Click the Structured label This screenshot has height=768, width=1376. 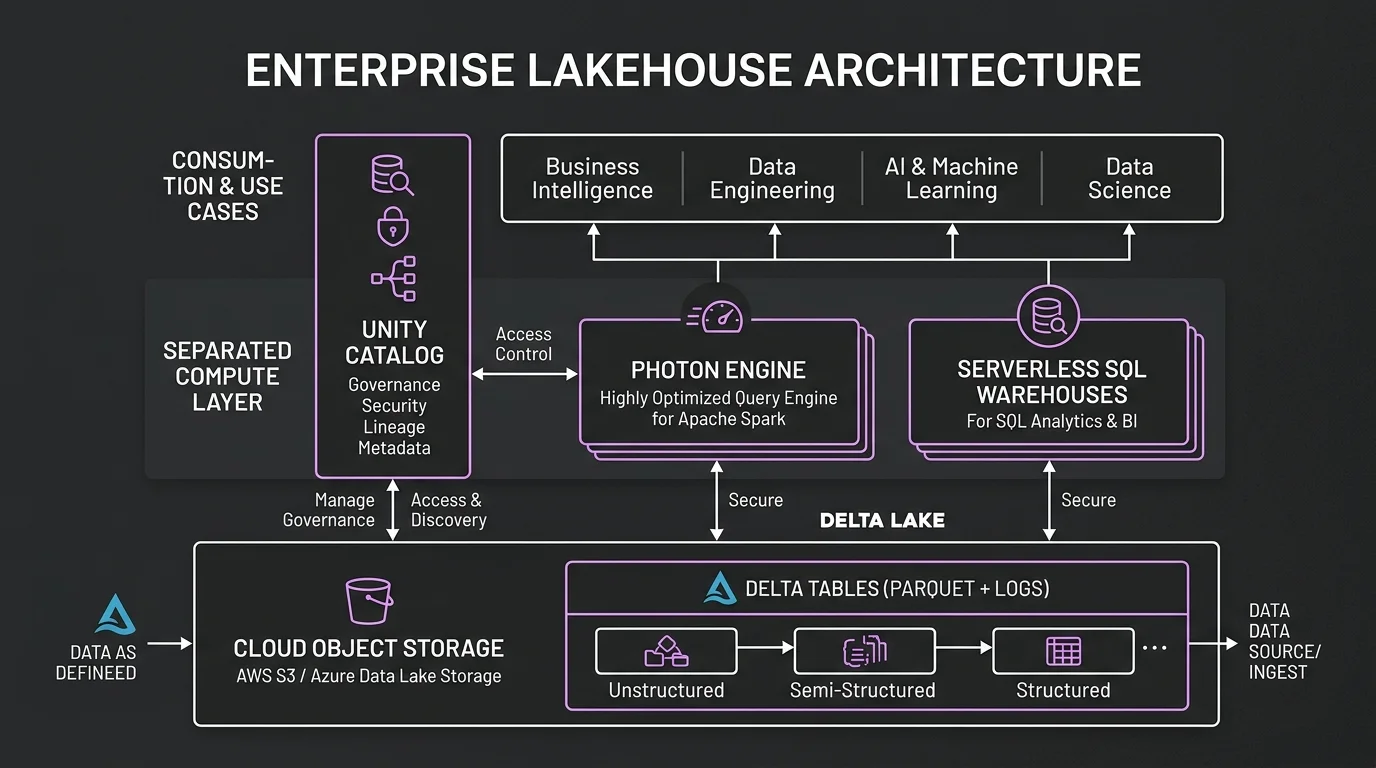point(1063,690)
